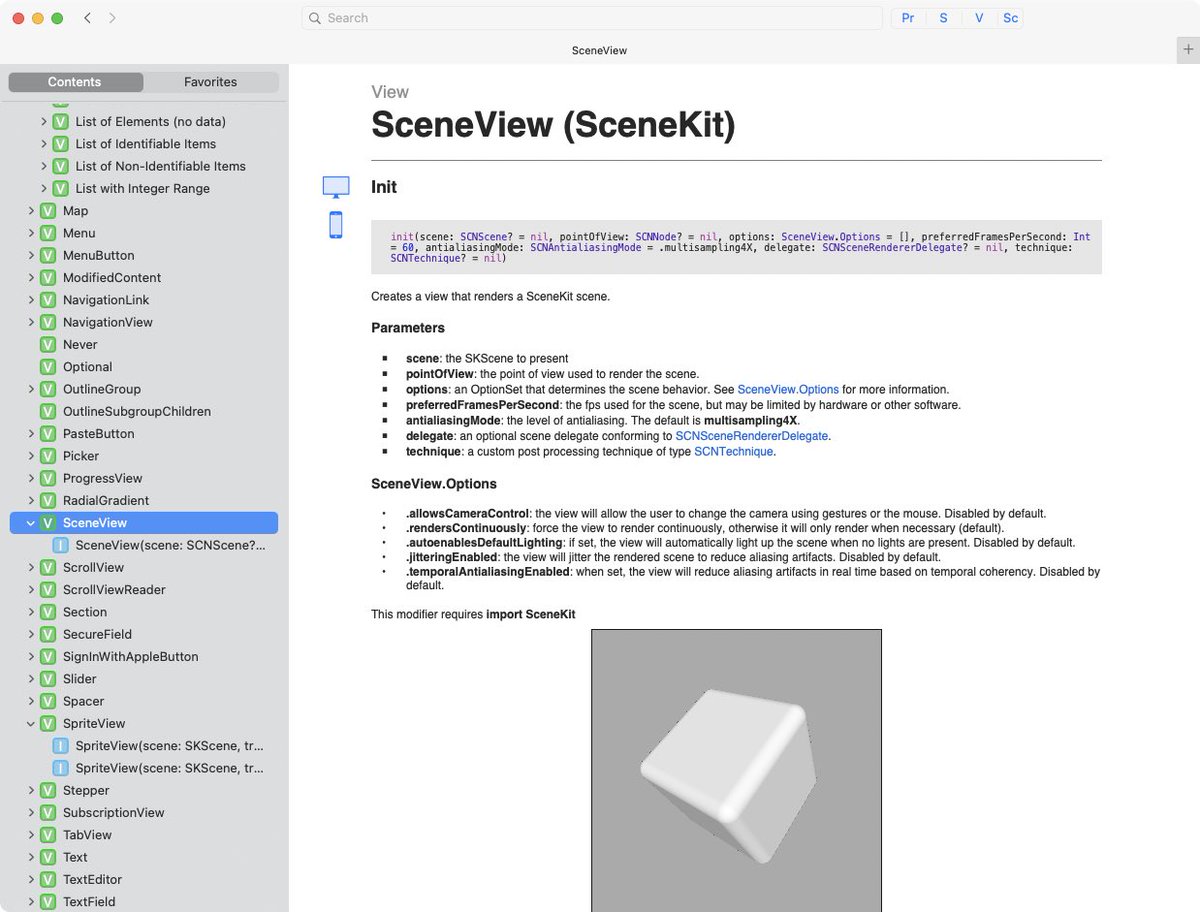The height and width of the screenshot is (912, 1200).
Task: Click the init code signature block
Action: 736,246
